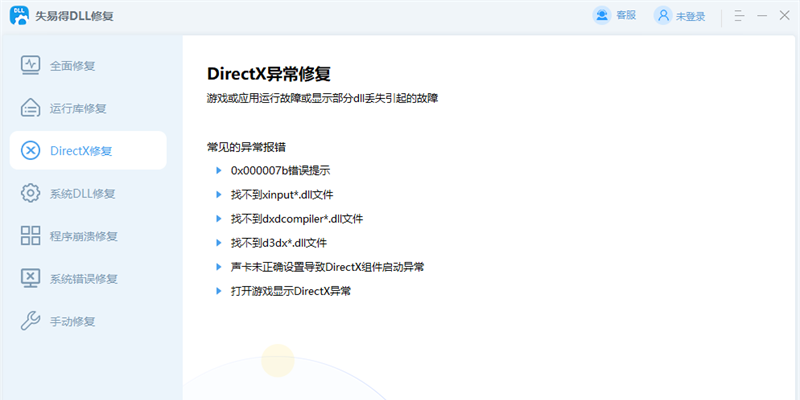Click the 常见的异常报错 label
Viewport: 800px width, 400px height.
tap(246, 147)
